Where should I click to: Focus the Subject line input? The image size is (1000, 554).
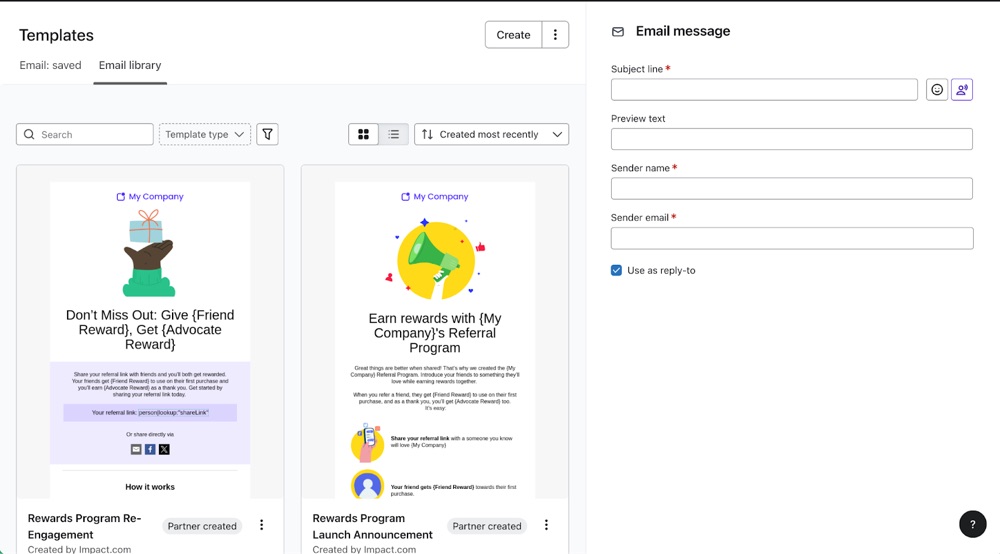point(764,90)
